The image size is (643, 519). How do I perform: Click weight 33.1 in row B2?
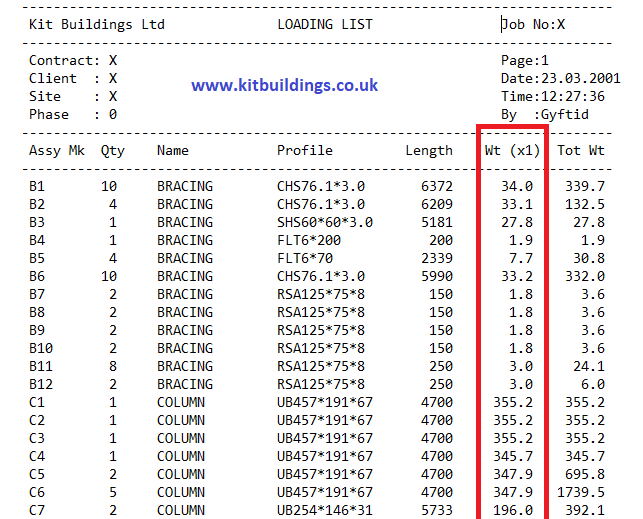click(x=517, y=204)
